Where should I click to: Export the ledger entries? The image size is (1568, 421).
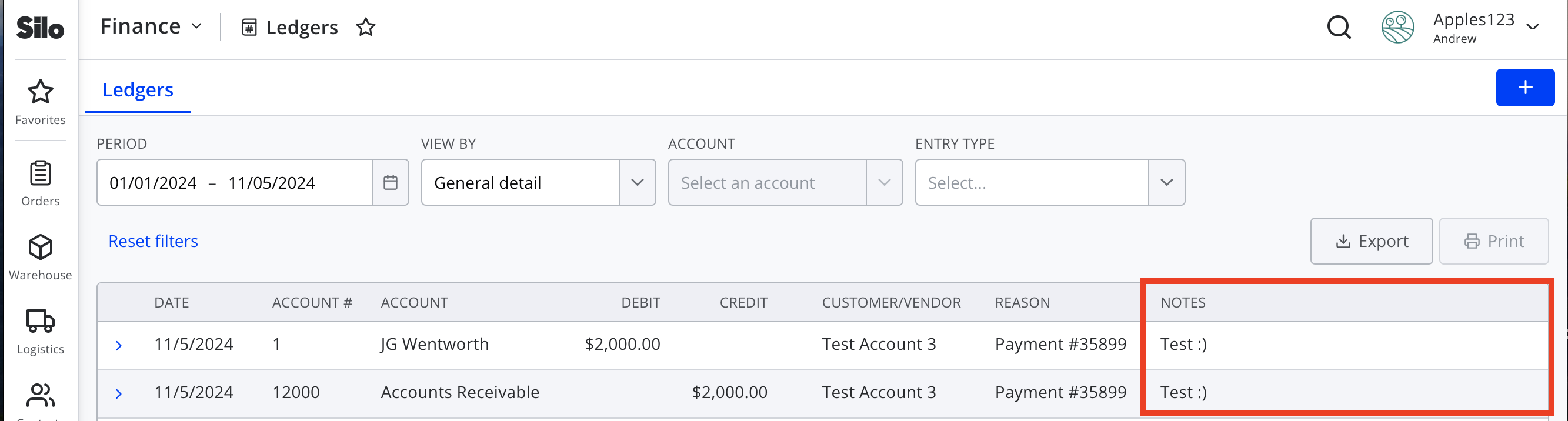[x=1372, y=241]
